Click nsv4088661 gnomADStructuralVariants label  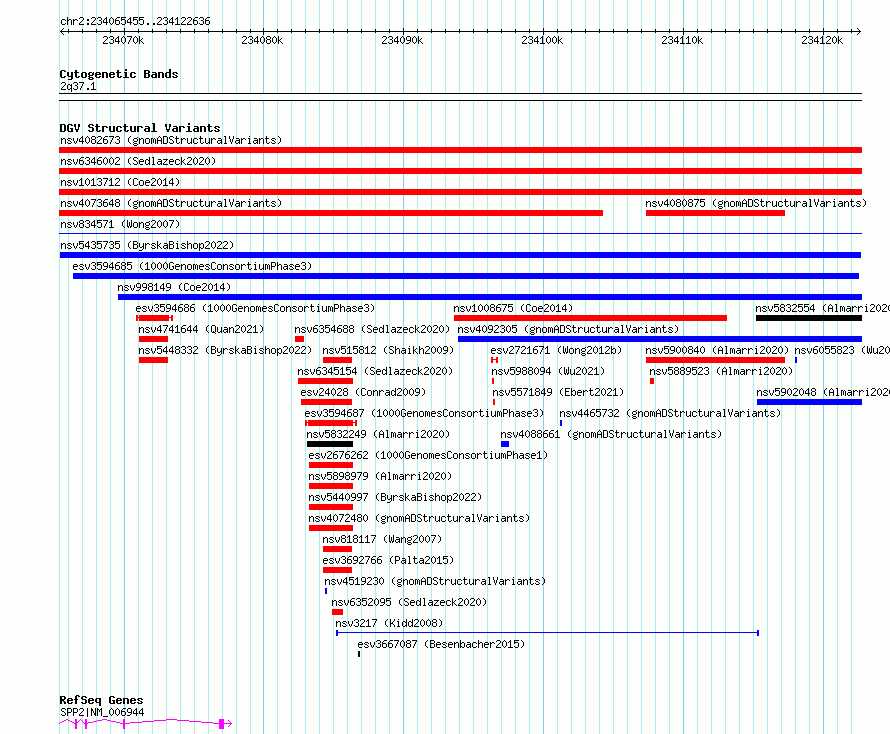point(611,434)
